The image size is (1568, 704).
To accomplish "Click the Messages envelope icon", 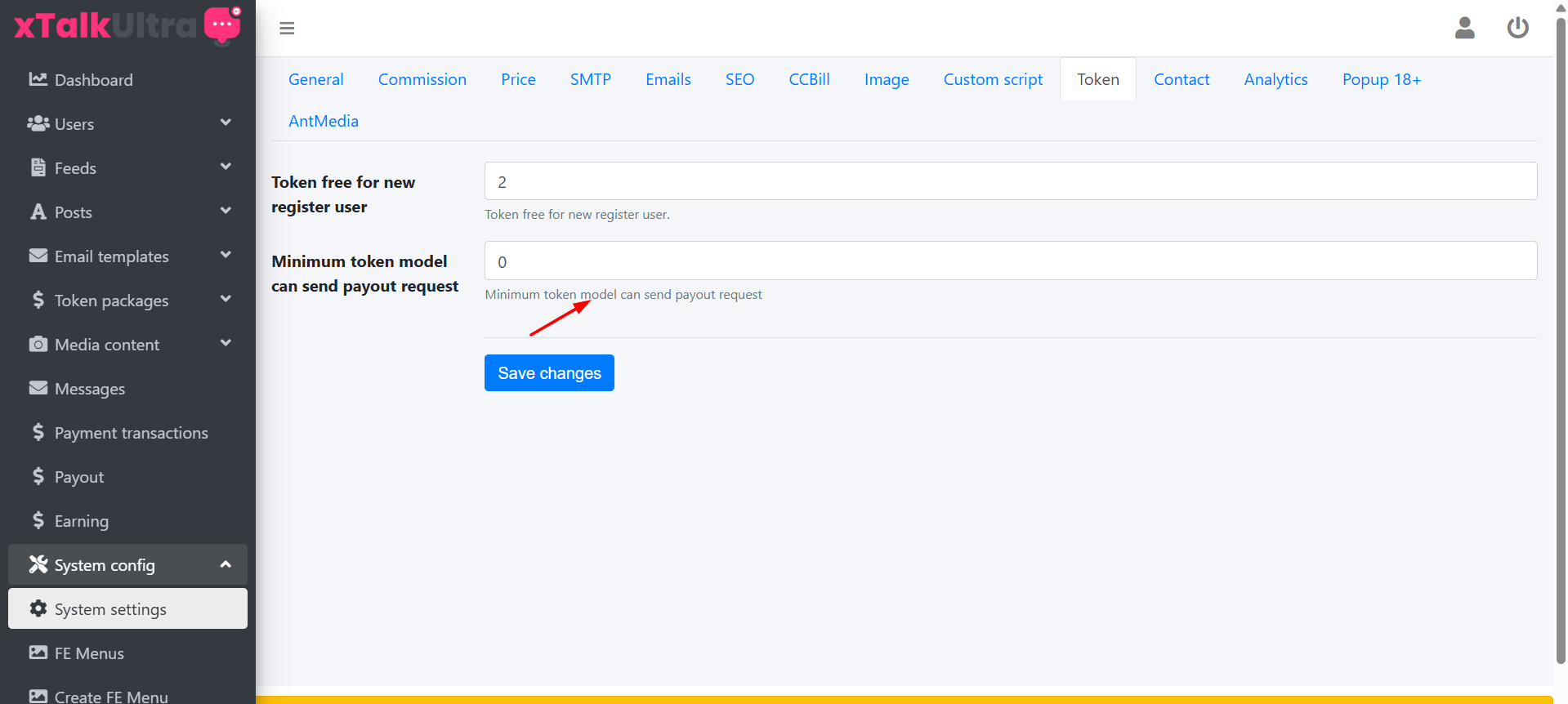I will [x=38, y=388].
